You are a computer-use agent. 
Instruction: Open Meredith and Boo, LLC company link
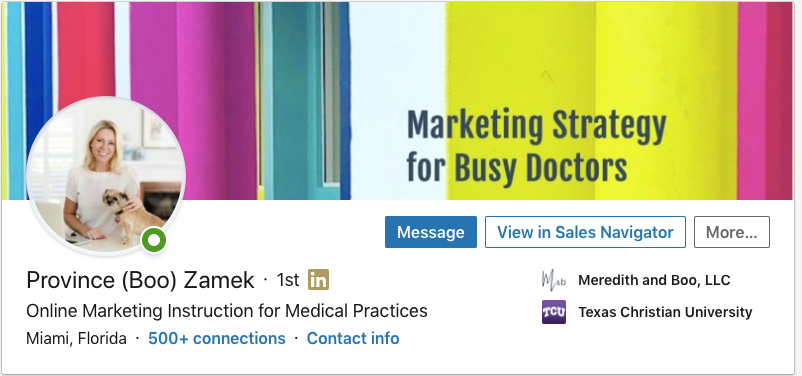(x=654, y=280)
